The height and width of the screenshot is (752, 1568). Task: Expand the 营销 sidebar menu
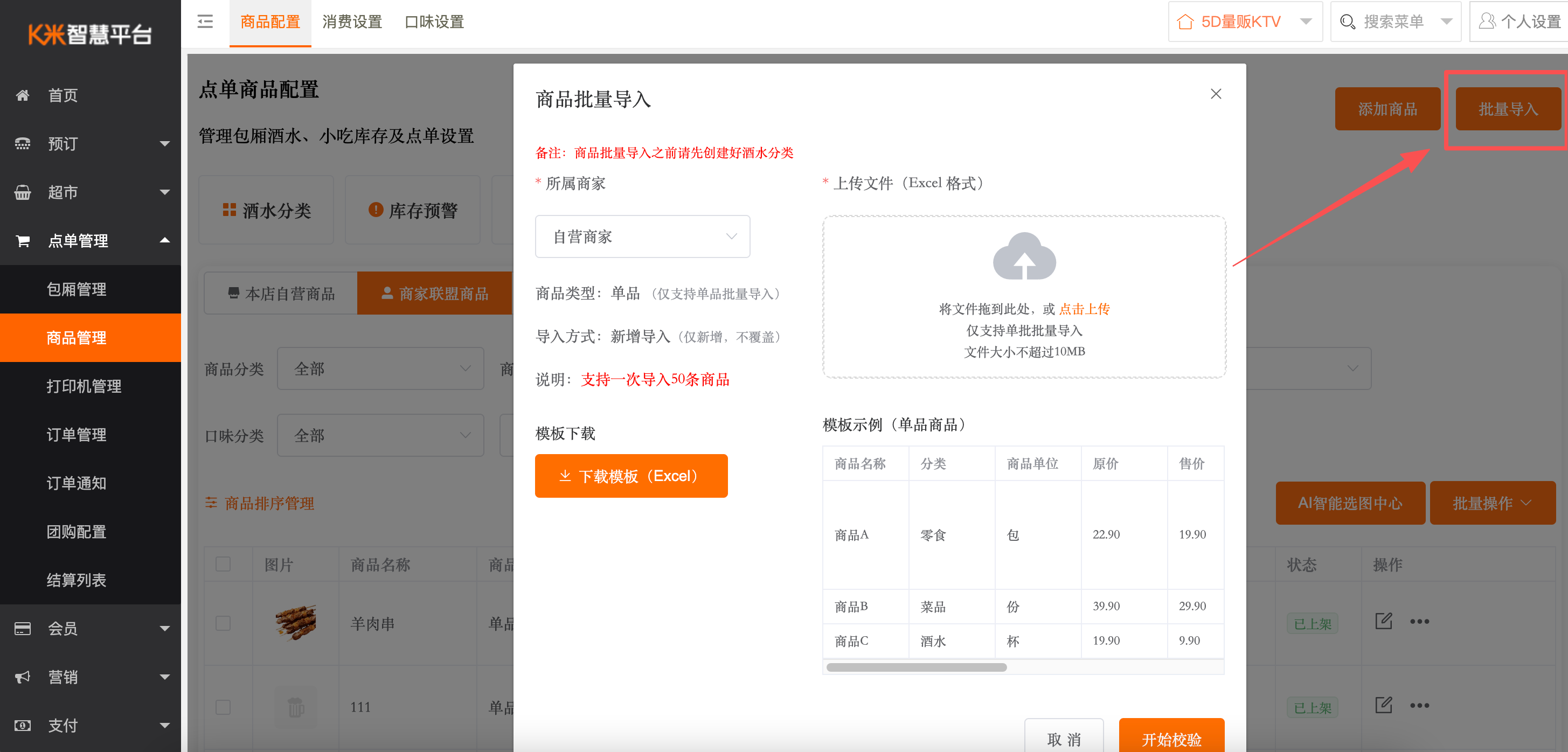[x=164, y=677]
